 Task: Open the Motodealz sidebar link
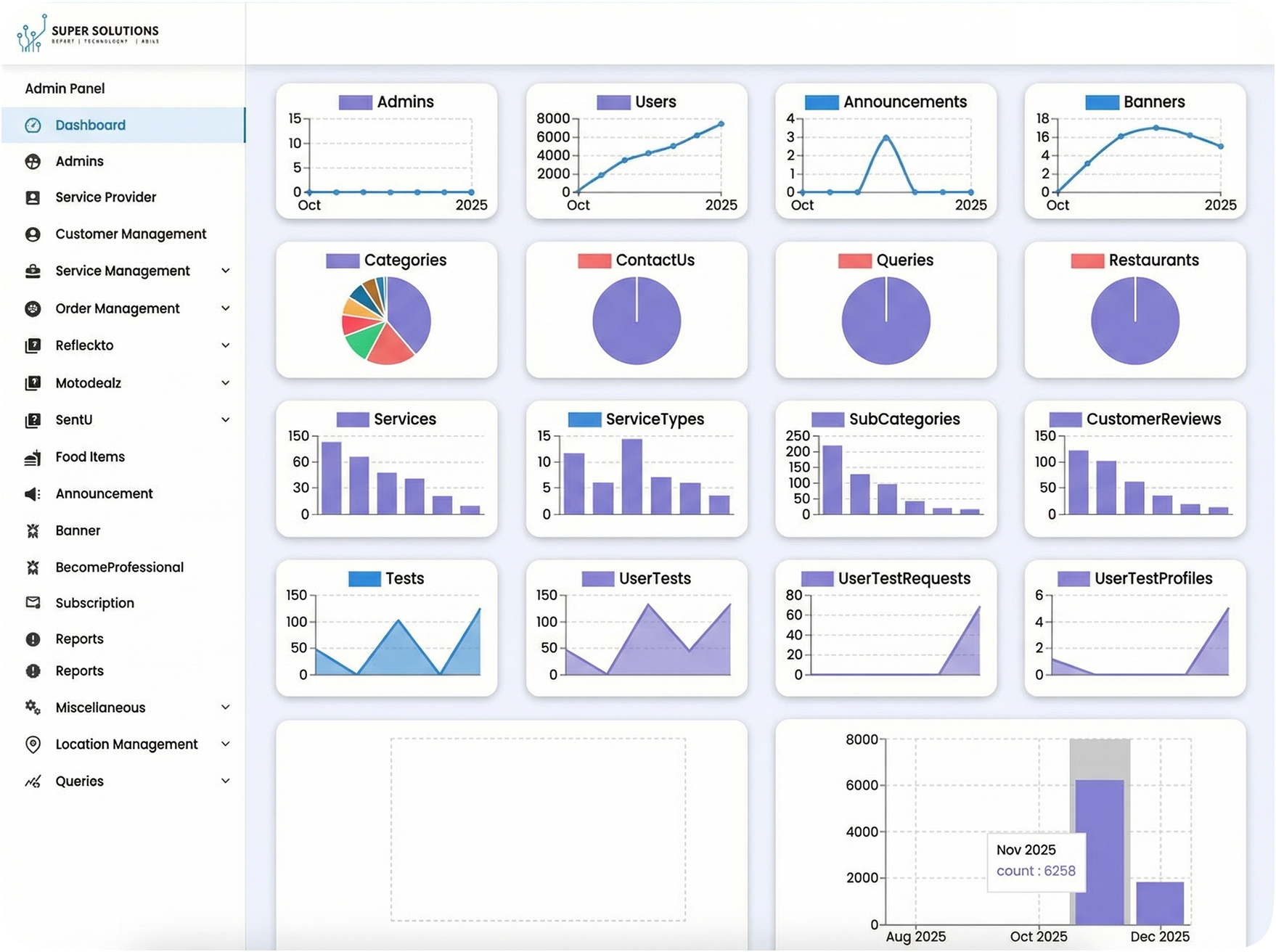click(x=88, y=383)
